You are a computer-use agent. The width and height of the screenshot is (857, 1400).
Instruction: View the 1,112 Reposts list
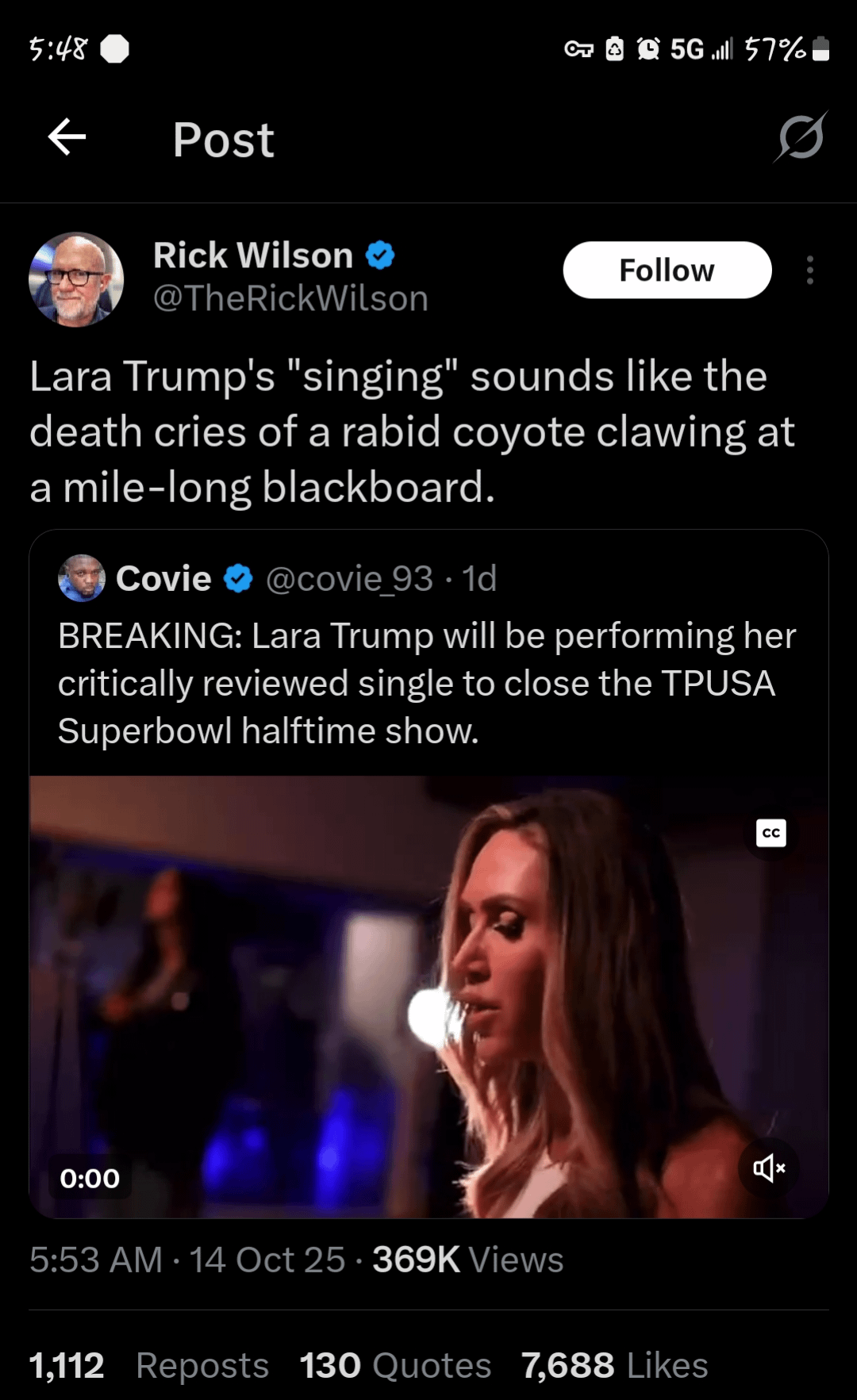point(149,1366)
